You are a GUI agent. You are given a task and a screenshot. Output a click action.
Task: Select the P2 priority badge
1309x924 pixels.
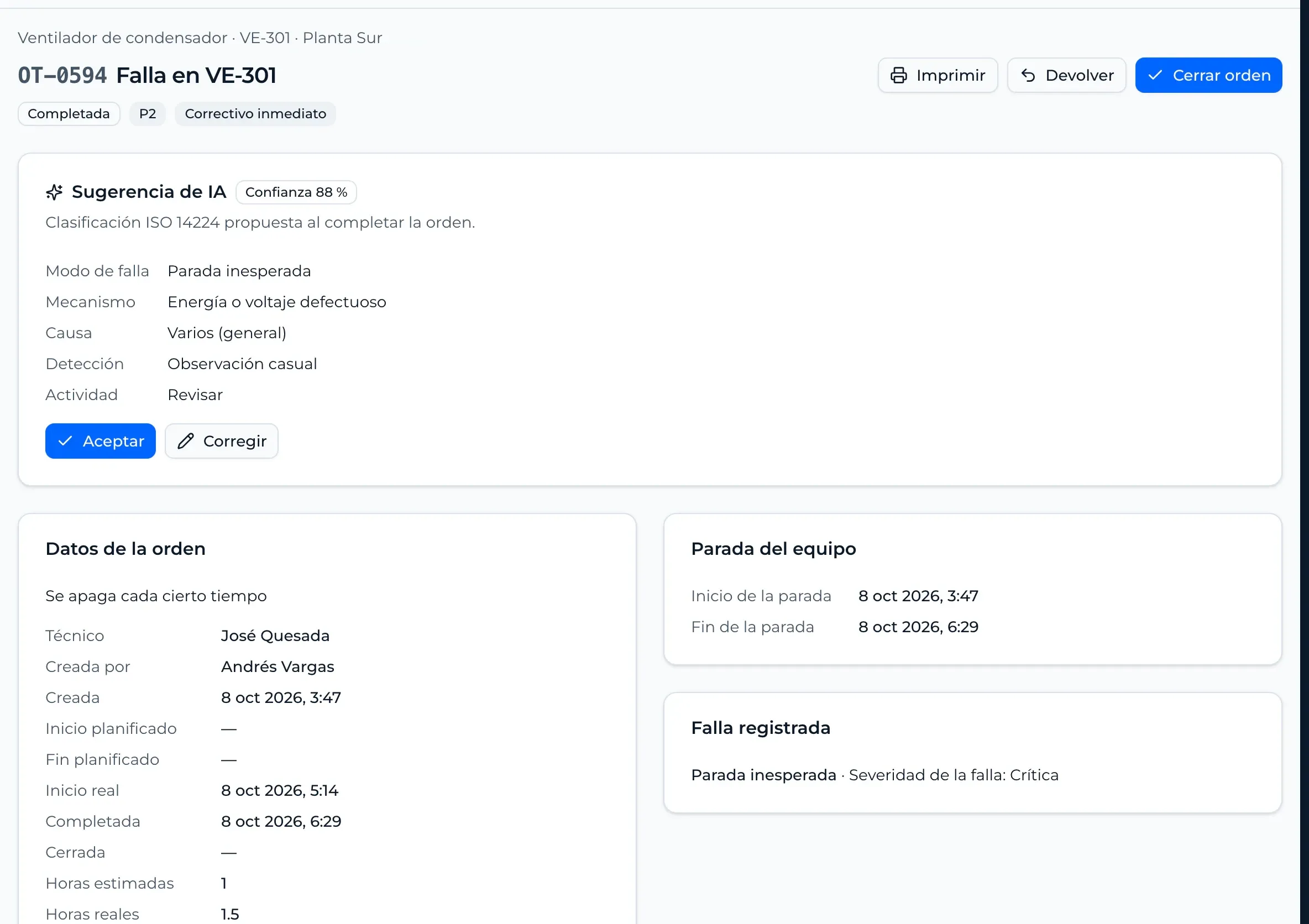click(x=147, y=114)
